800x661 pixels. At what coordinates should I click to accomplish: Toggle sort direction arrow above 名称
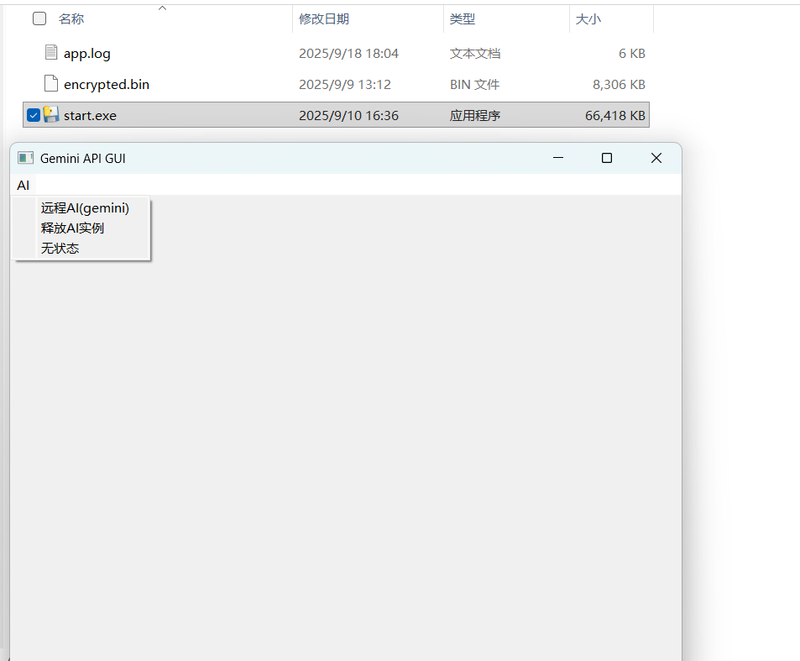pyautogui.click(x=162, y=8)
